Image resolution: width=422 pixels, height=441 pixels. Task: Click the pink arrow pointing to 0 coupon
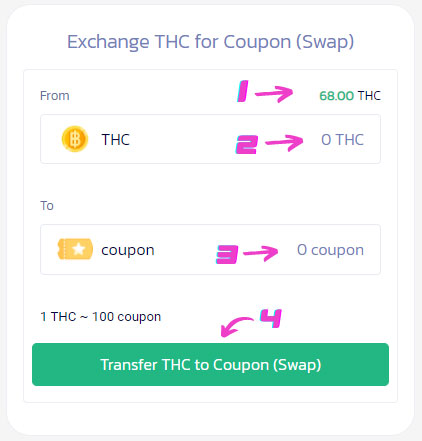point(261,254)
